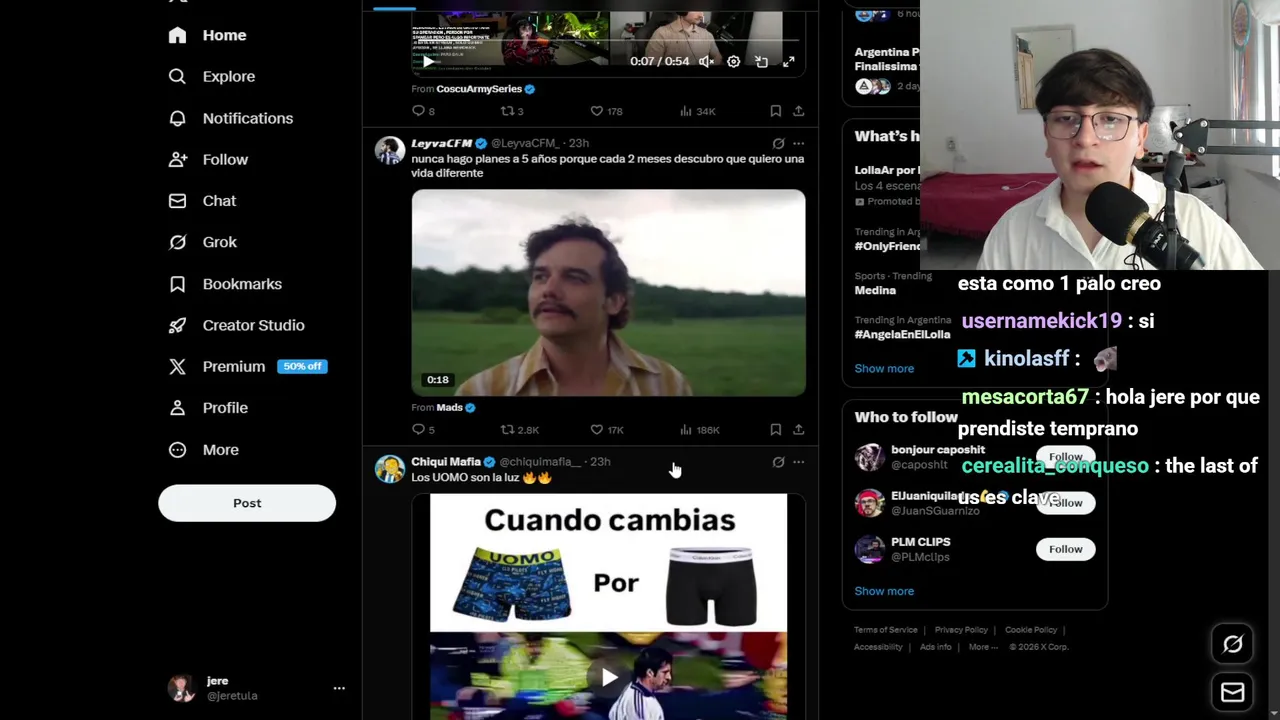Repost LeyvaCFM post with 2.8K reposts
1280x720 pixels.
[x=520, y=430]
